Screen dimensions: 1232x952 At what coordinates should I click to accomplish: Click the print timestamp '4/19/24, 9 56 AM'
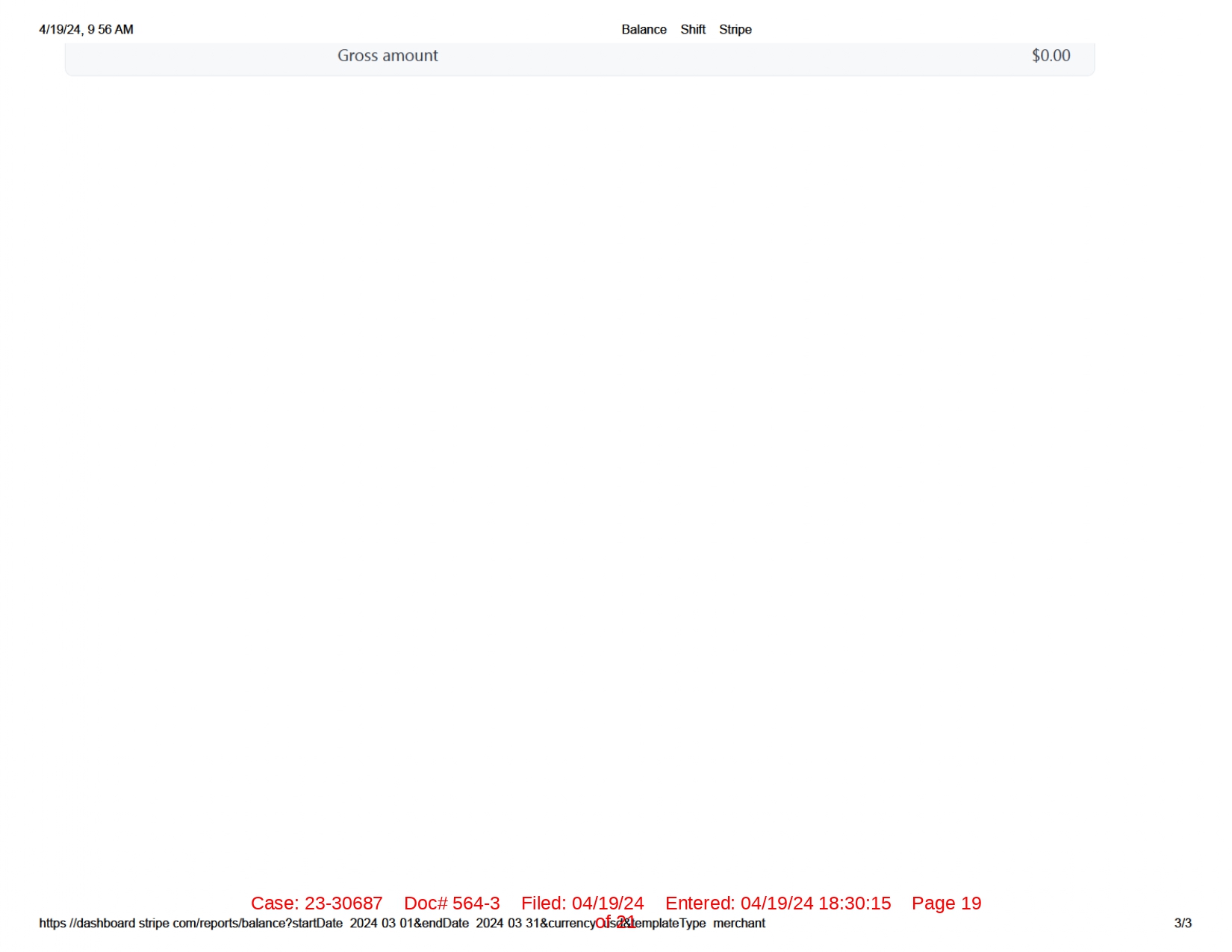click(x=87, y=30)
